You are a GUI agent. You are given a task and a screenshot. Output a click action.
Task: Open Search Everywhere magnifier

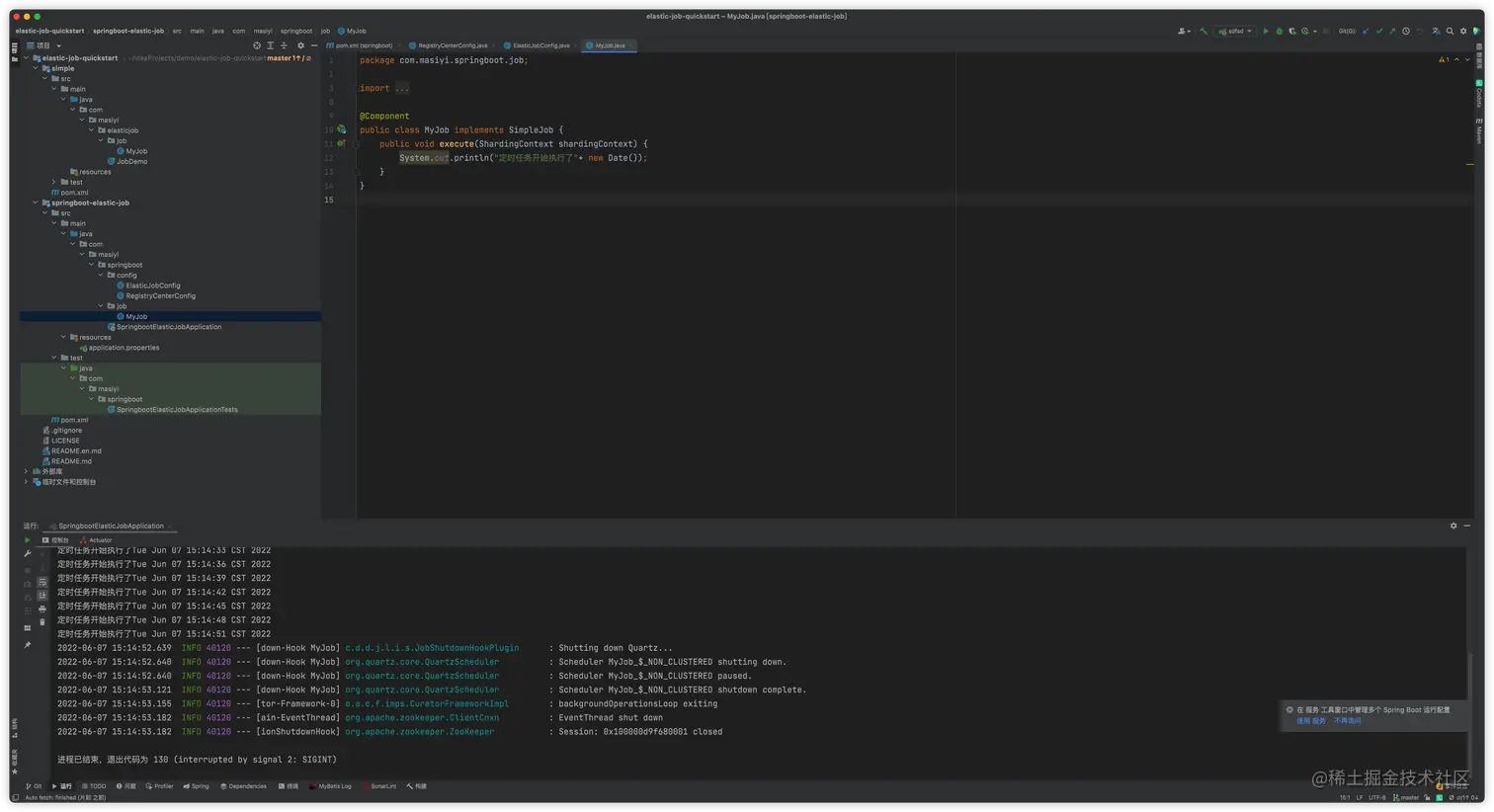pos(1450,32)
